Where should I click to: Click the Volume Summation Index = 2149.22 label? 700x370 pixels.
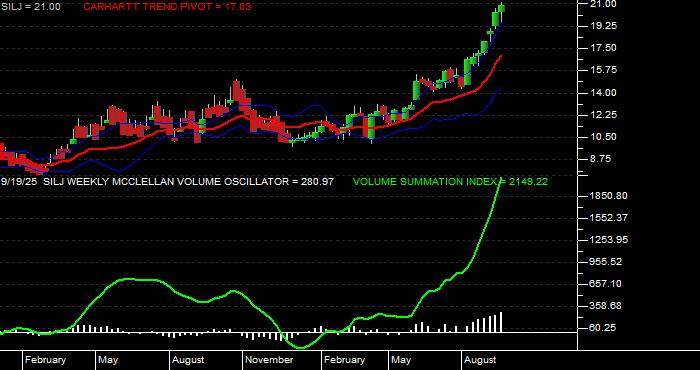click(450, 182)
